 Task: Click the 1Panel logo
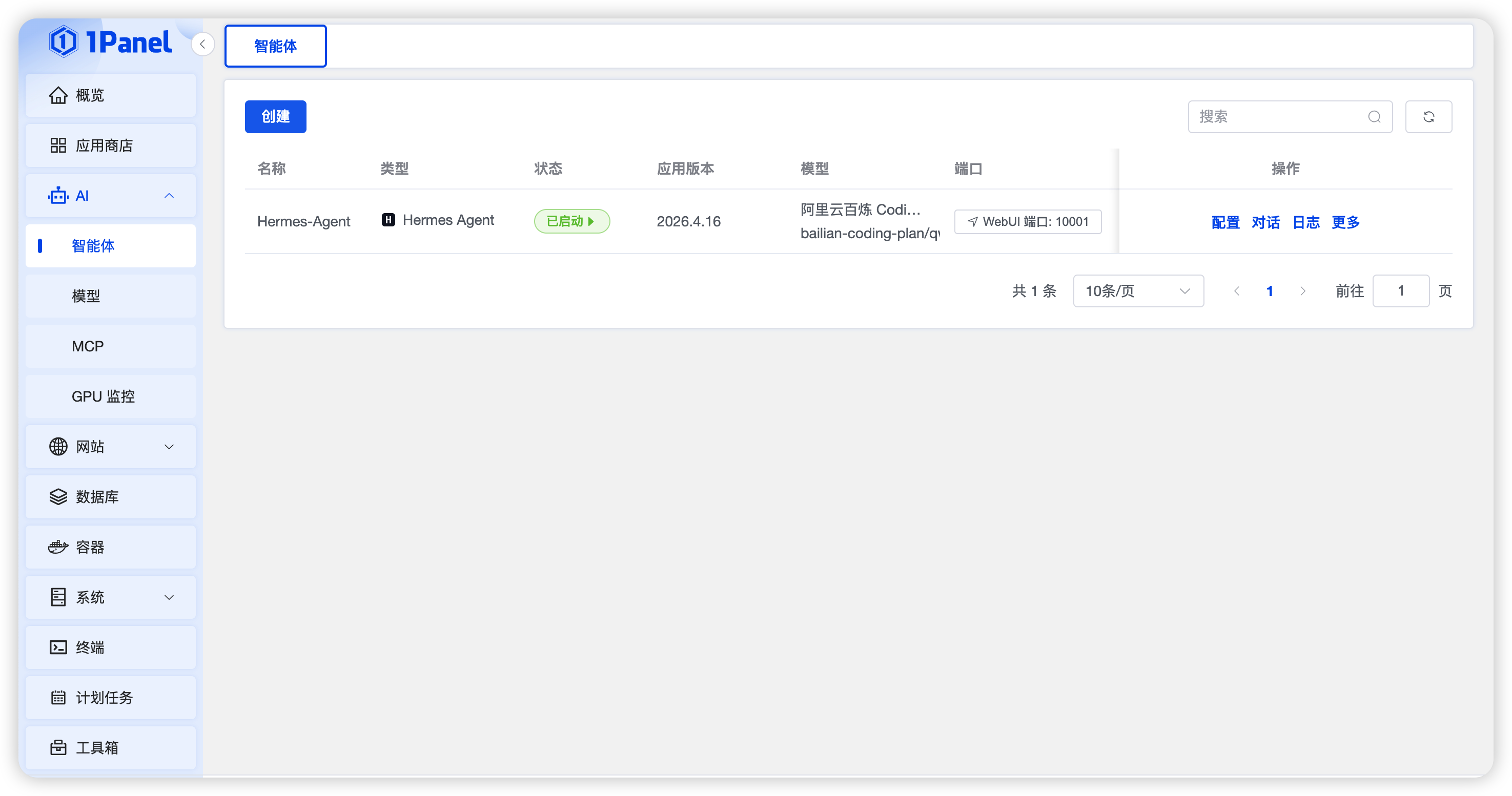tap(110, 42)
